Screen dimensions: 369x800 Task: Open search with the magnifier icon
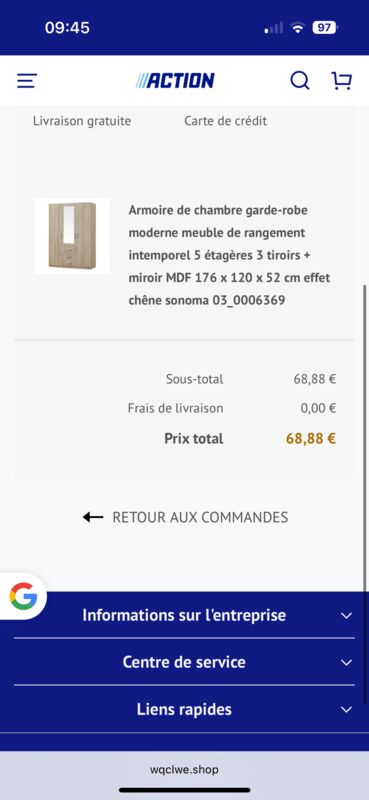tap(300, 81)
